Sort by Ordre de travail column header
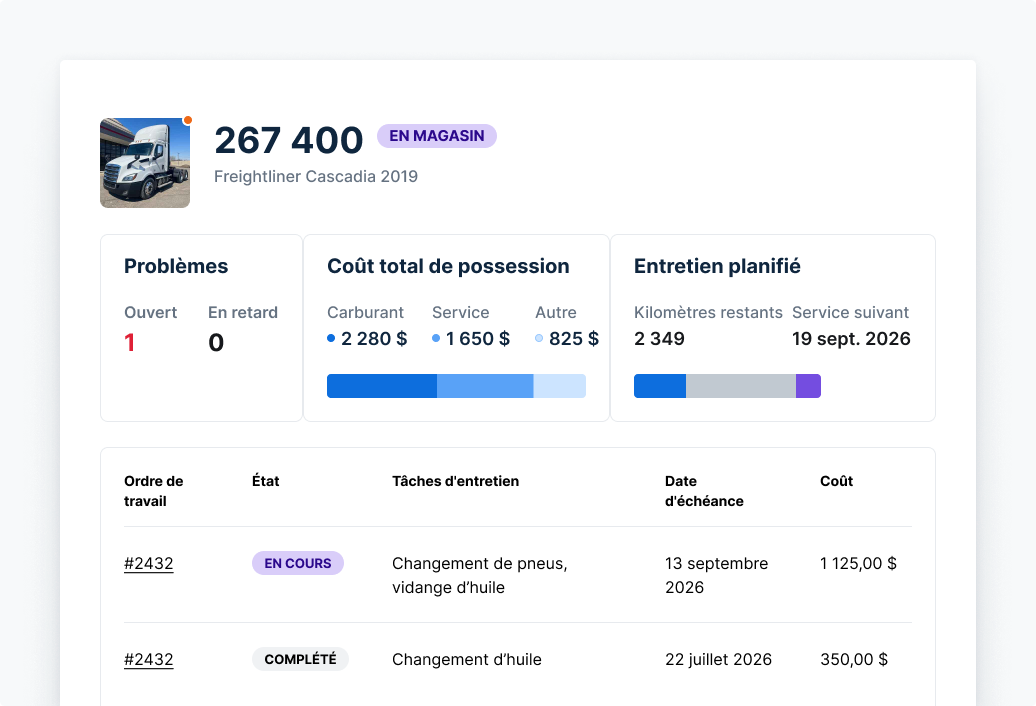This screenshot has height=706, width=1036. [x=153, y=491]
